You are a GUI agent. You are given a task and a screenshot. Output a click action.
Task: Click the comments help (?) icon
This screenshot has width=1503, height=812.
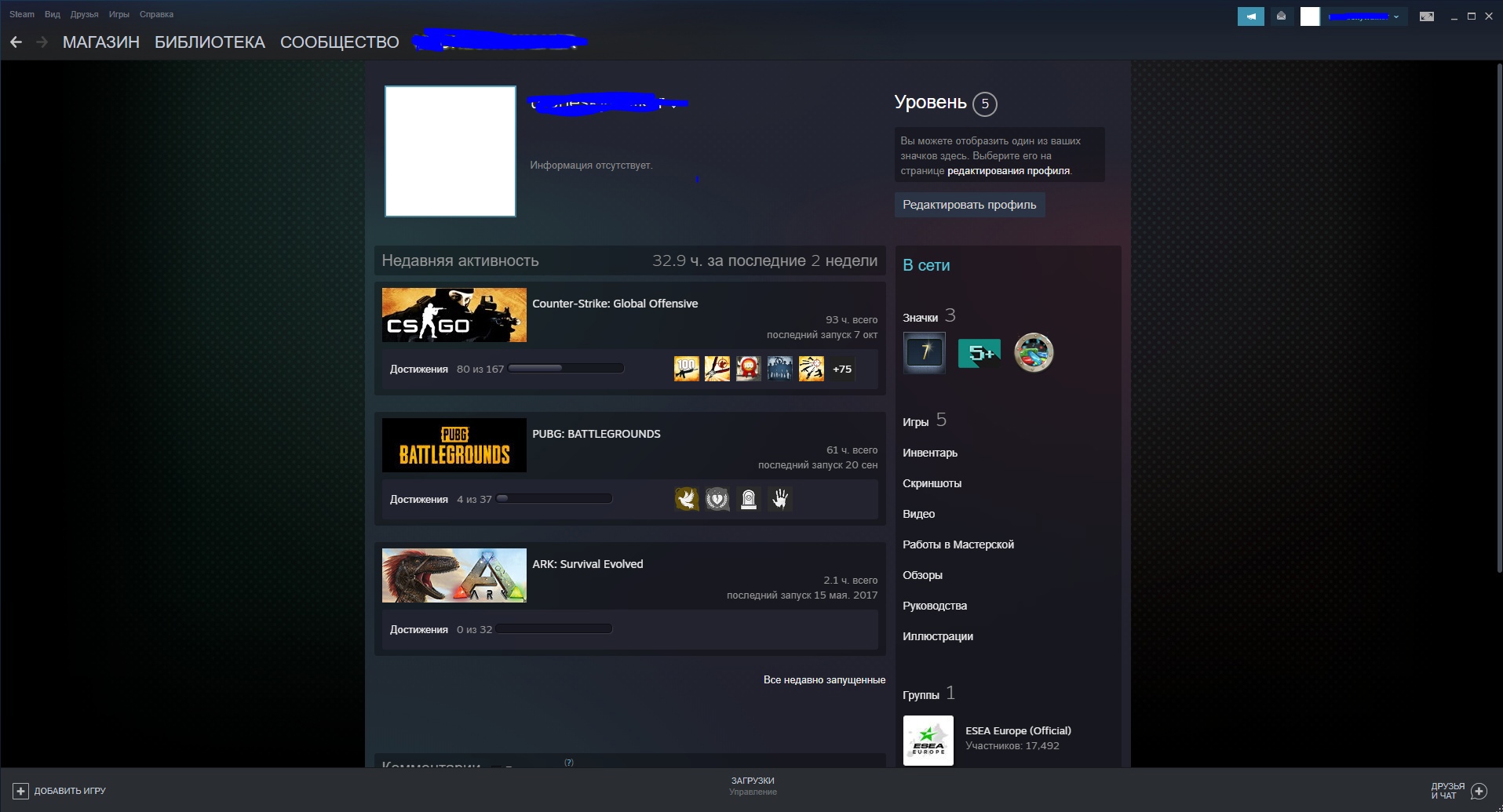[x=569, y=763]
